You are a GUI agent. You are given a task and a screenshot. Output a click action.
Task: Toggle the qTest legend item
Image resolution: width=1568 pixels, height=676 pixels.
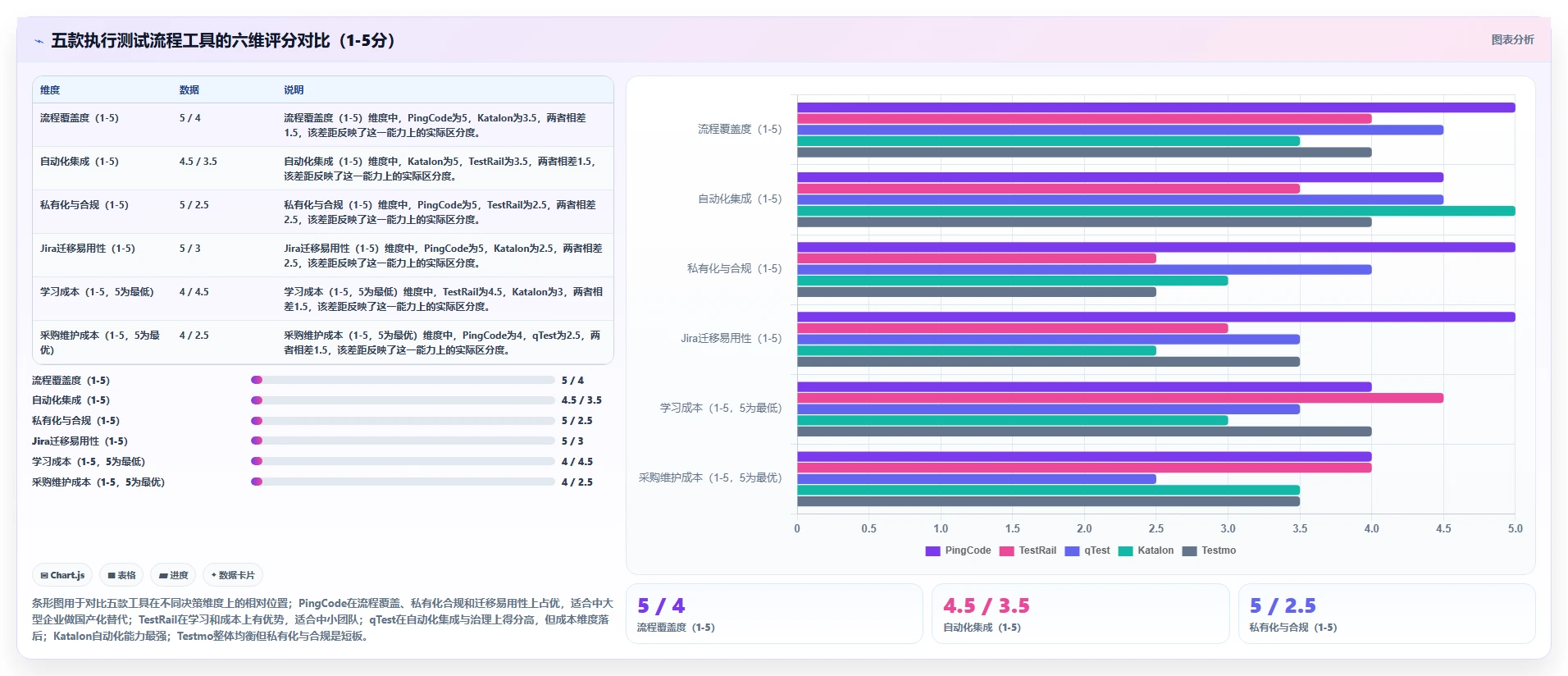click(1087, 550)
